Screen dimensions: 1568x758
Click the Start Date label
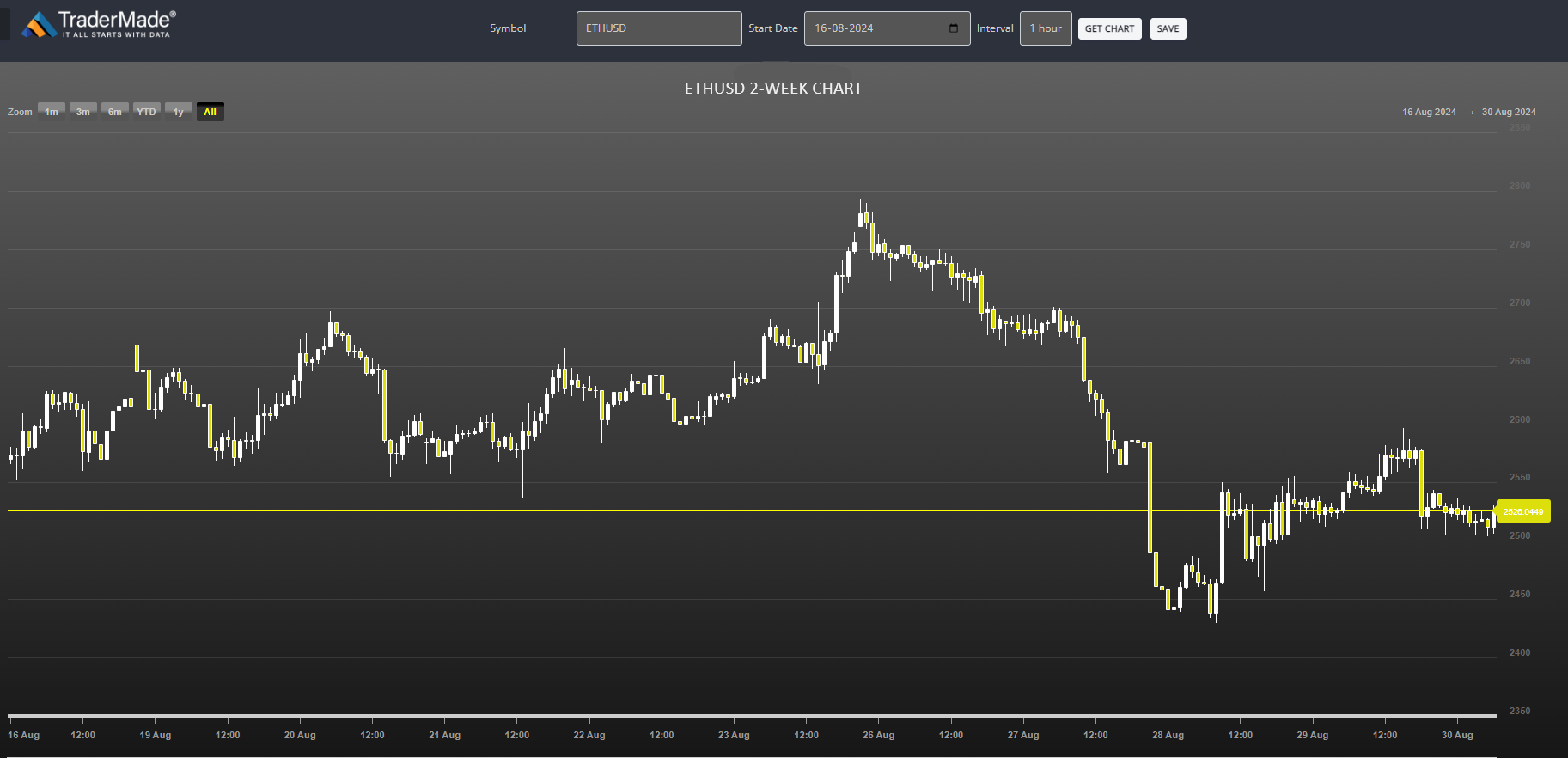pos(773,28)
